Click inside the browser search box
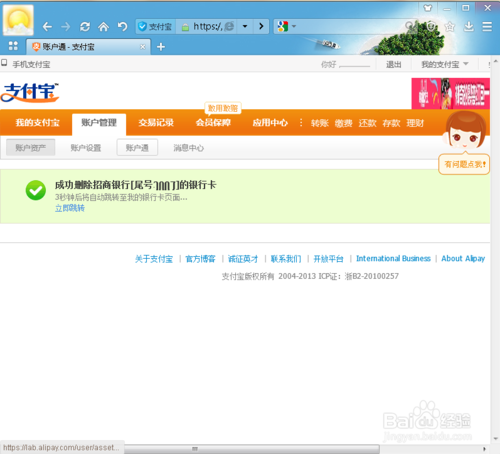Viewport: 500px width, 454px height. [x=350, y=26]
